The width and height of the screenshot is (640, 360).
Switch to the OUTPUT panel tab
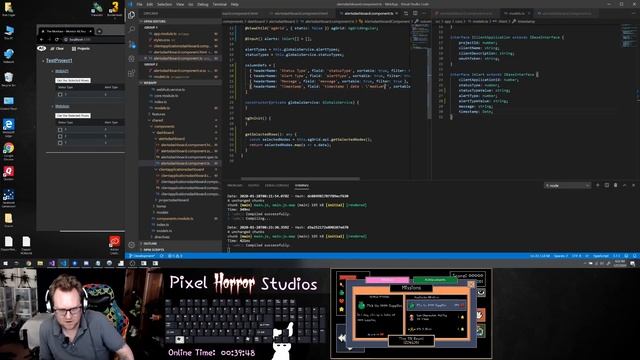click(253, 185)
